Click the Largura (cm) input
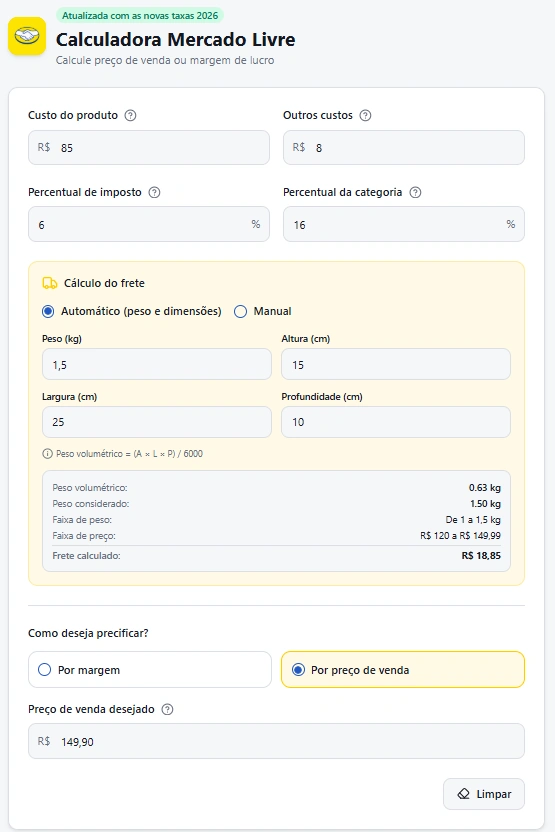This screenshot has height=832, width=555. 157,422
